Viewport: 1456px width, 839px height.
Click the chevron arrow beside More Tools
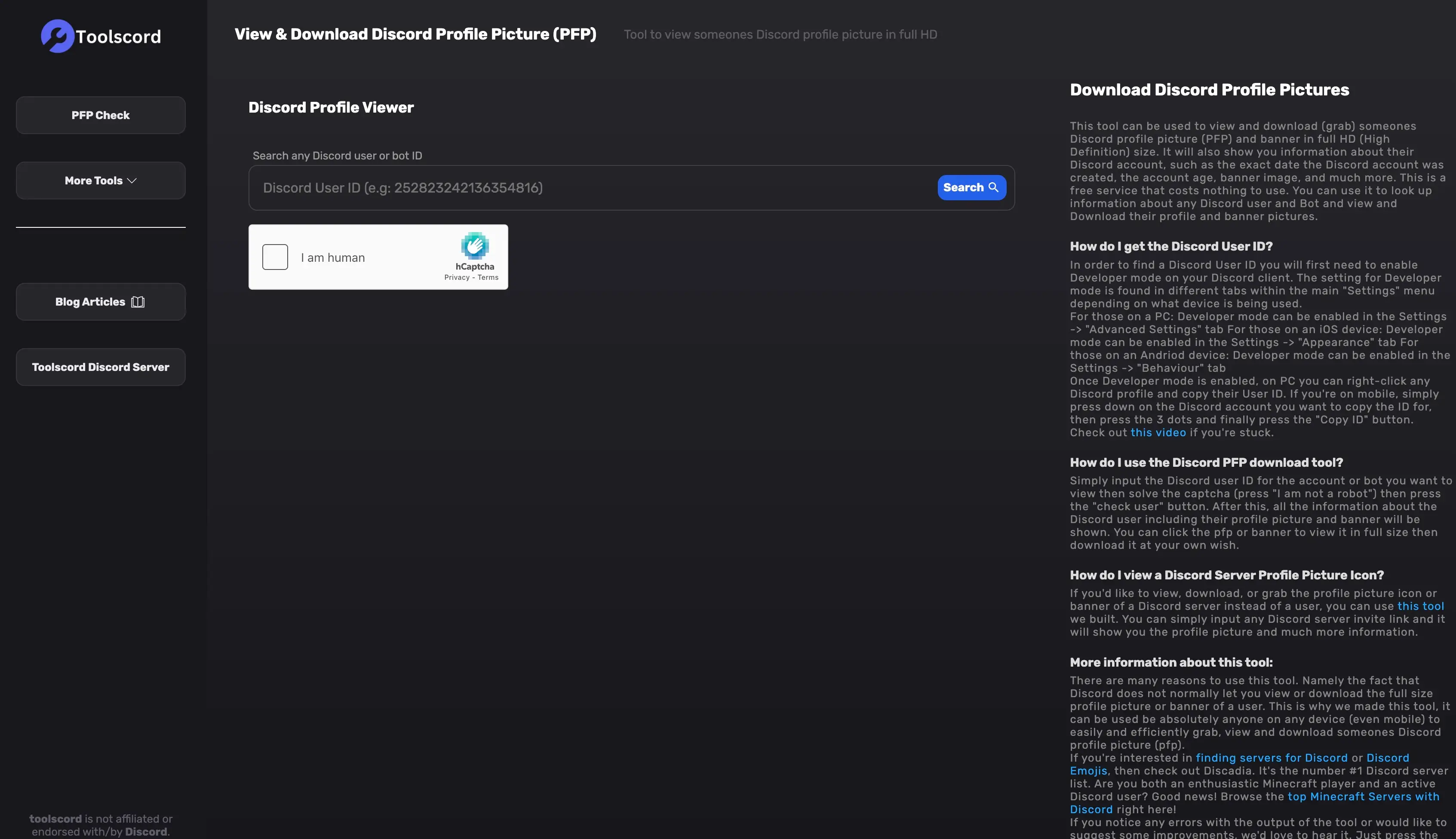coord(132,181)
